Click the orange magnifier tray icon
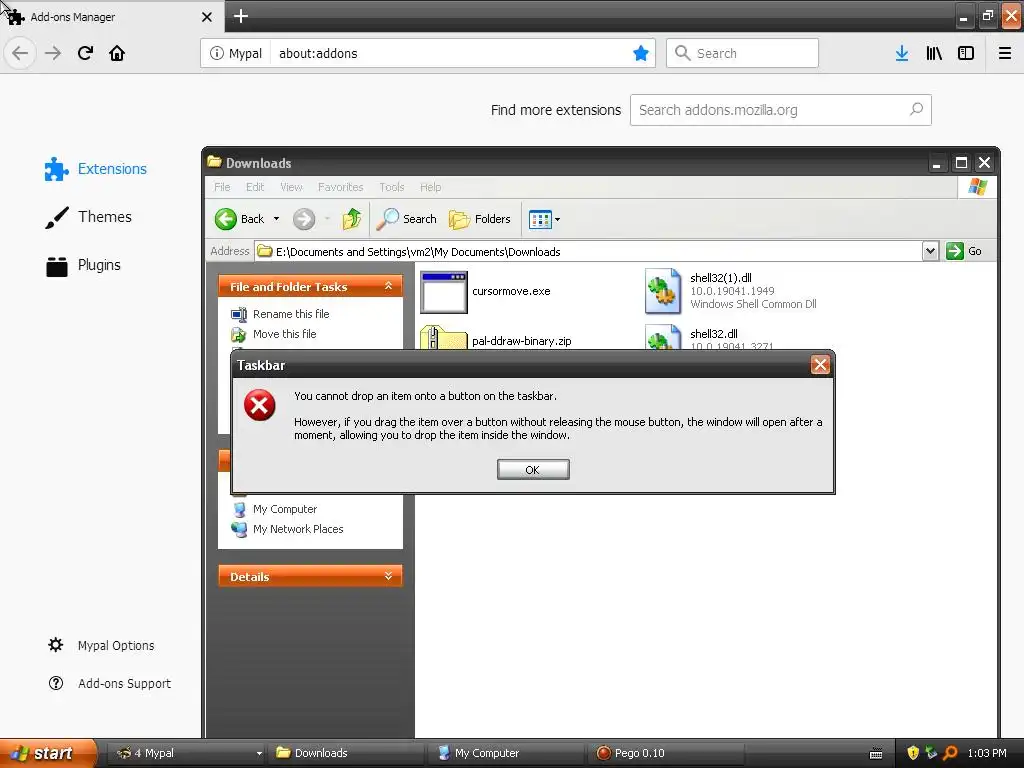The image size is (1024, 768). click(950, 753)
